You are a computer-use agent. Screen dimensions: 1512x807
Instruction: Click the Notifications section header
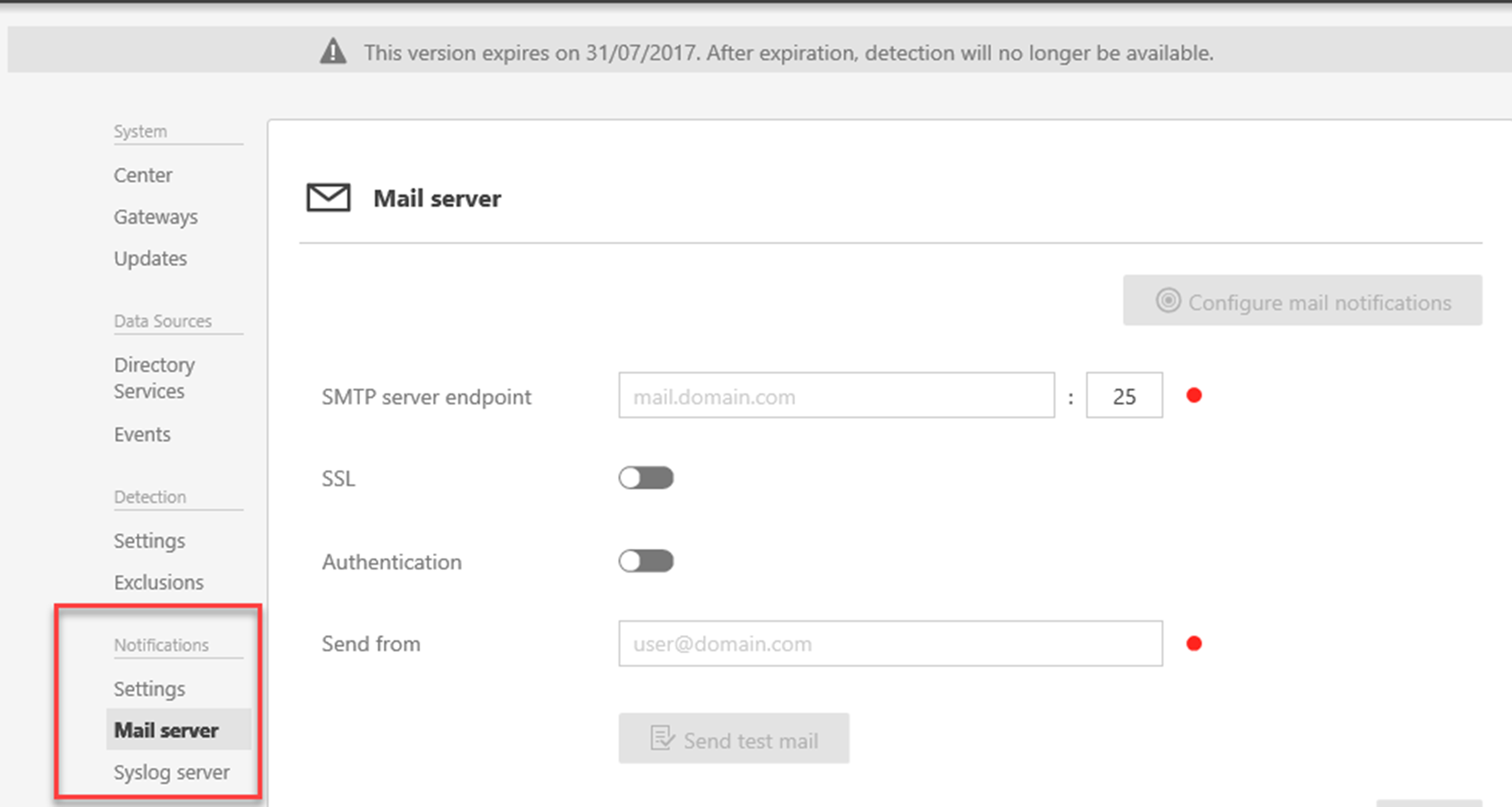161,645
